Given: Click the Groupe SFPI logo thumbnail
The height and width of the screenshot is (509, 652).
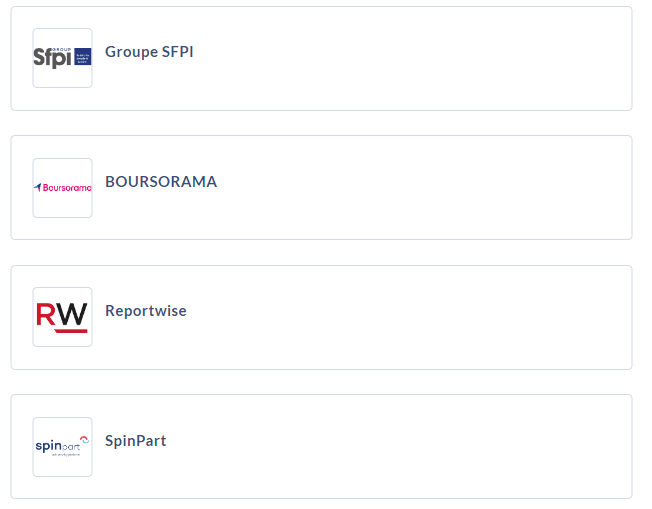Looking at the screenshot, I should tap(62, 58).
